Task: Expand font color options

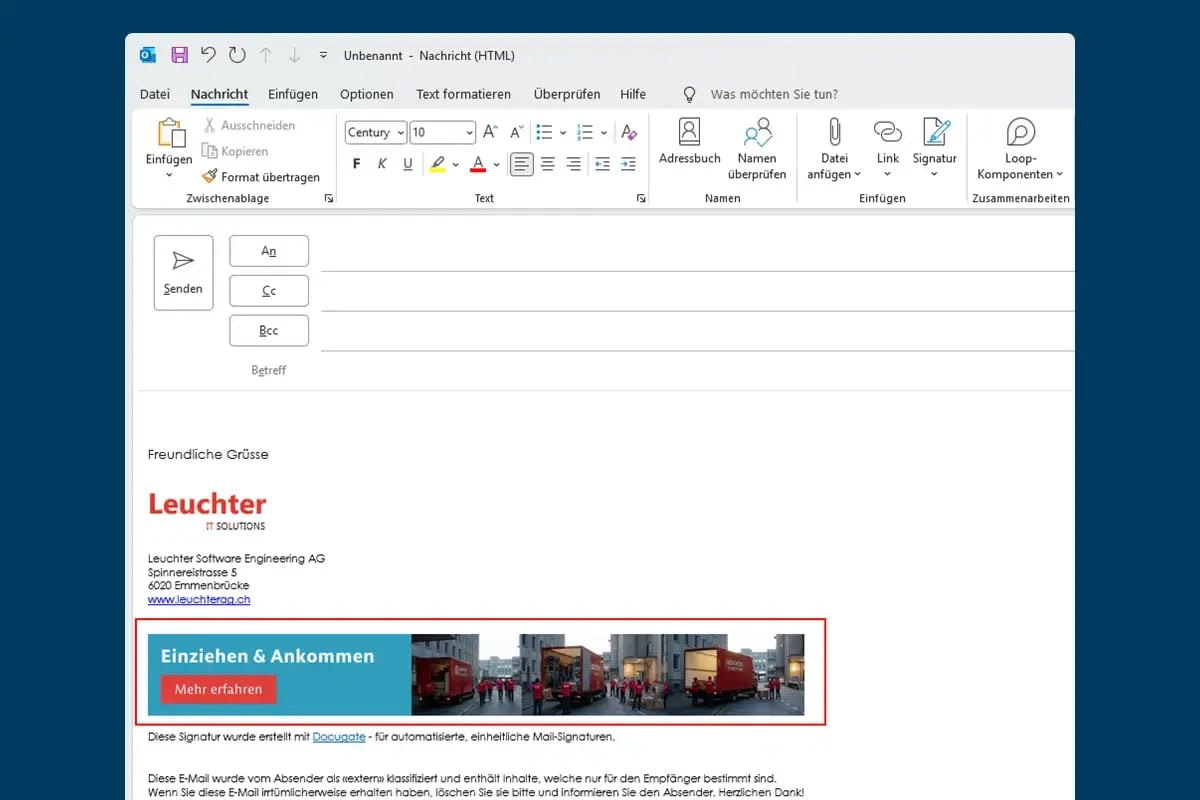Action: pyautogui.click(x=497, y=165)
